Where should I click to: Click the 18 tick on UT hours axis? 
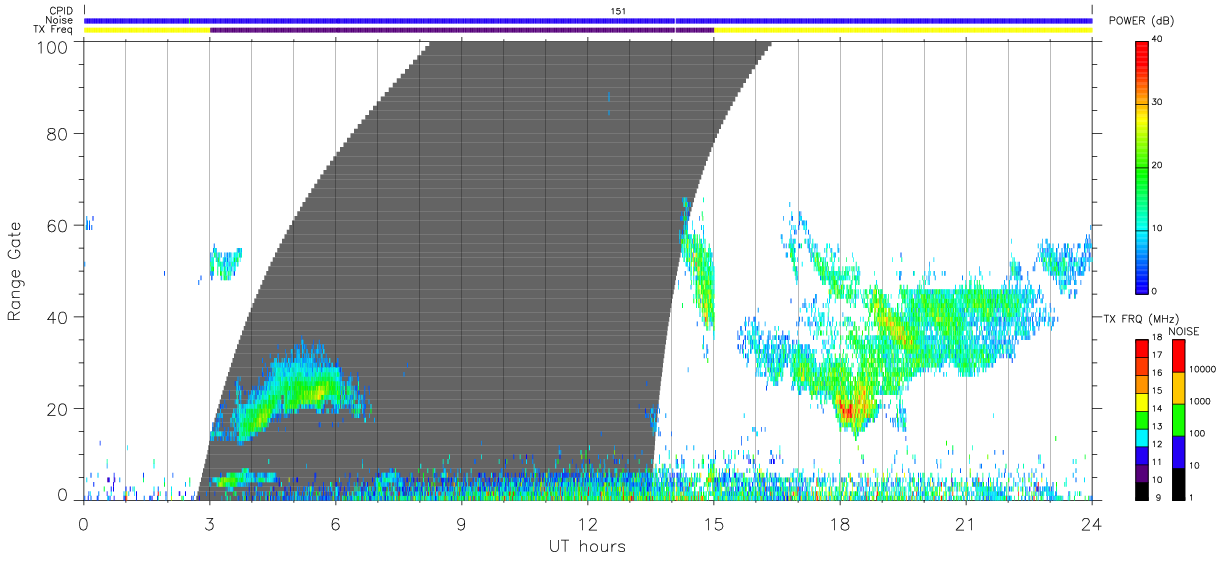[839, 524]
